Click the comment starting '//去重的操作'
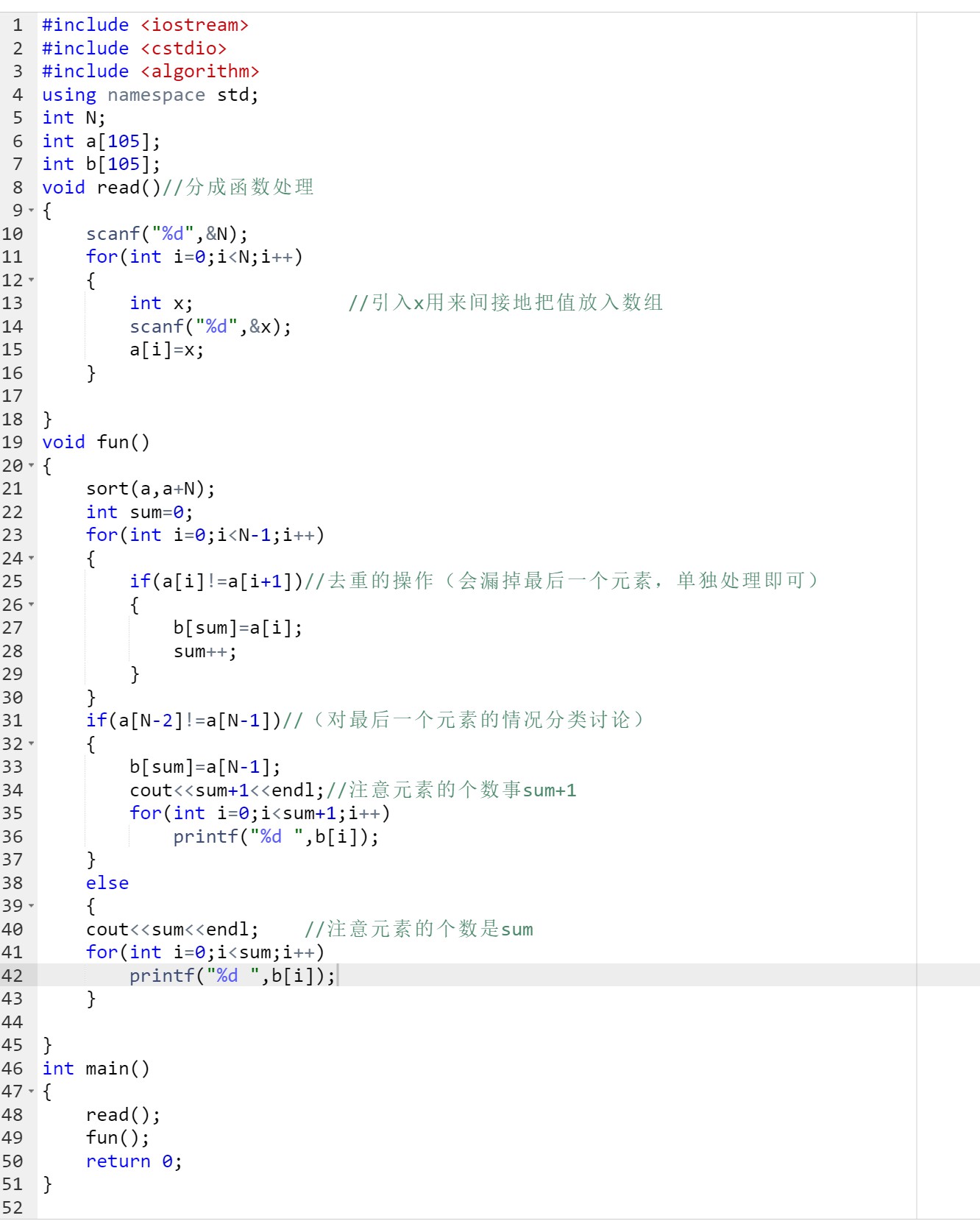The width and height of the screenshot is (980, 1221). click(x=562, y=581)
